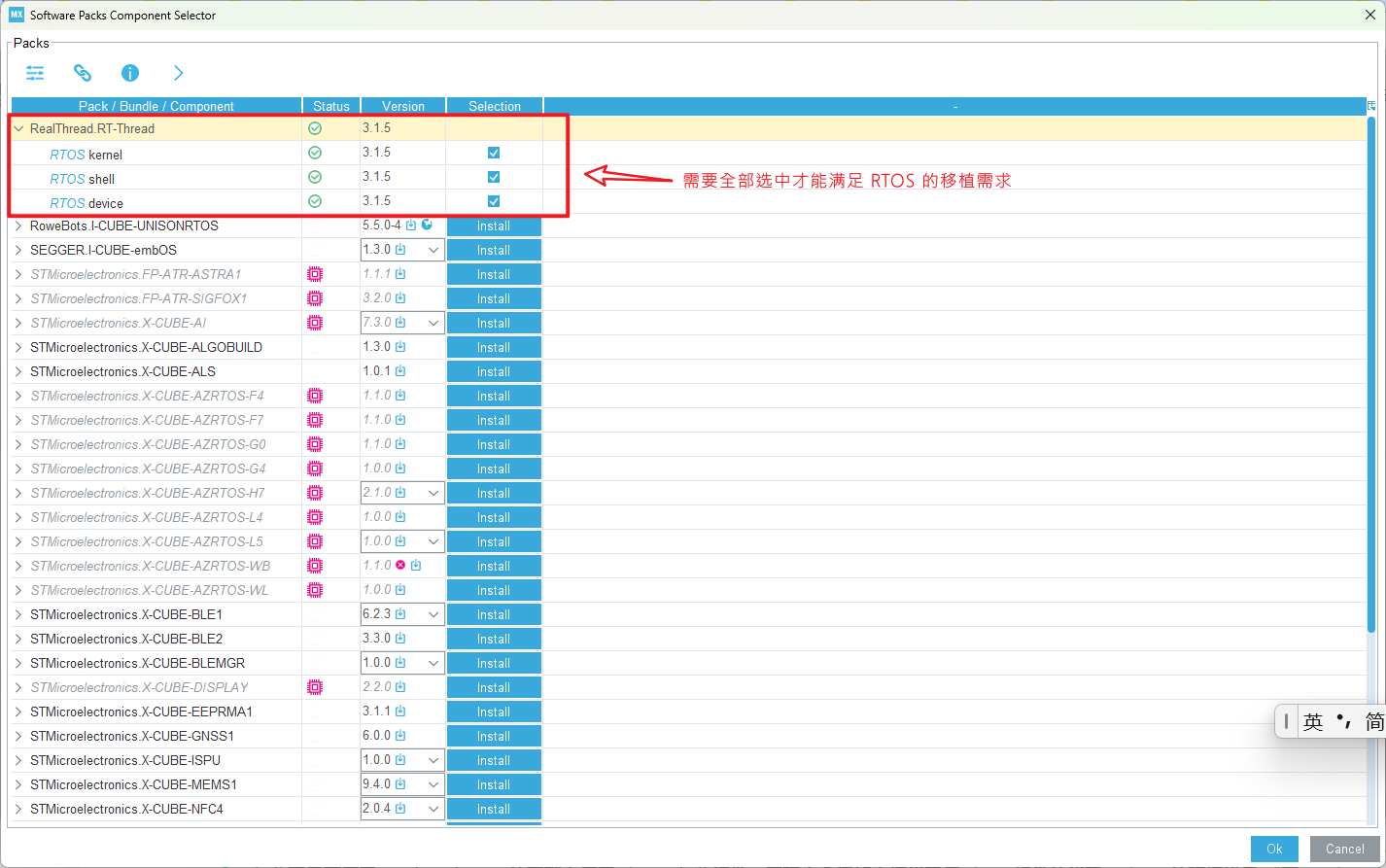Click status check icon for RTOS kernel
This screenshot has width=1386, height=868.
315,153
